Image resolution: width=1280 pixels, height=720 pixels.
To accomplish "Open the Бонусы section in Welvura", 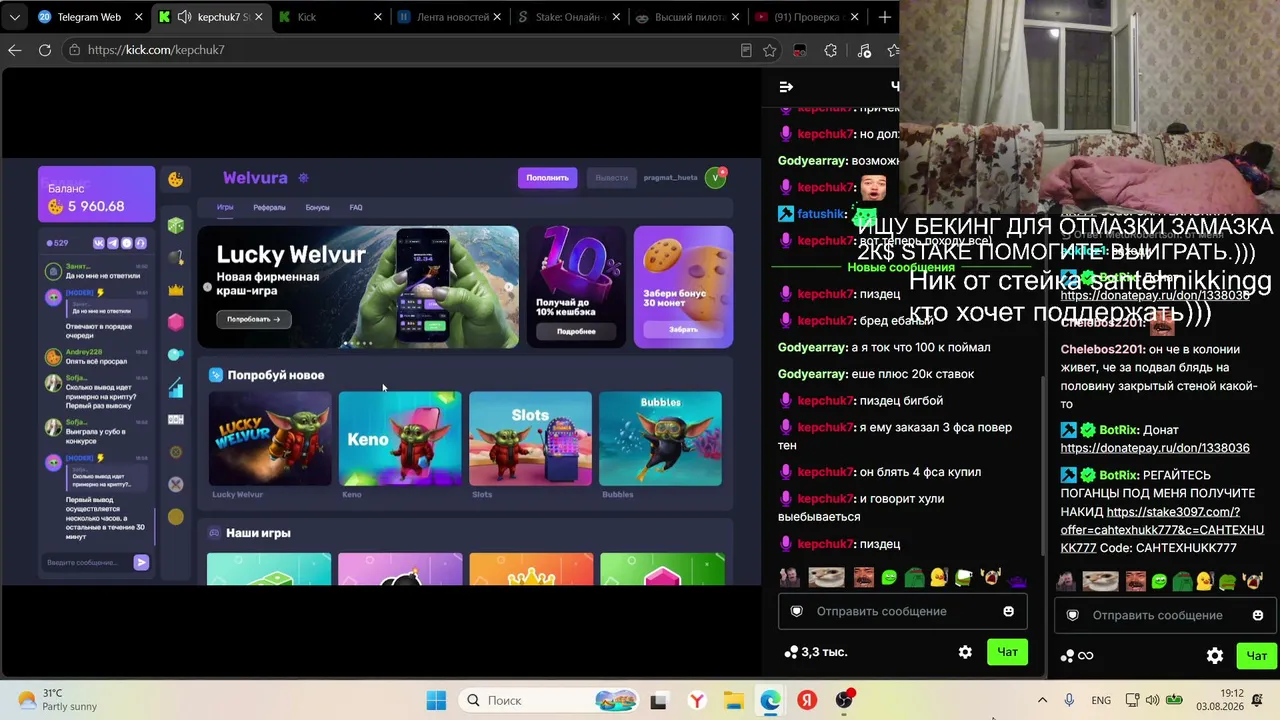I will click(317, 208).
